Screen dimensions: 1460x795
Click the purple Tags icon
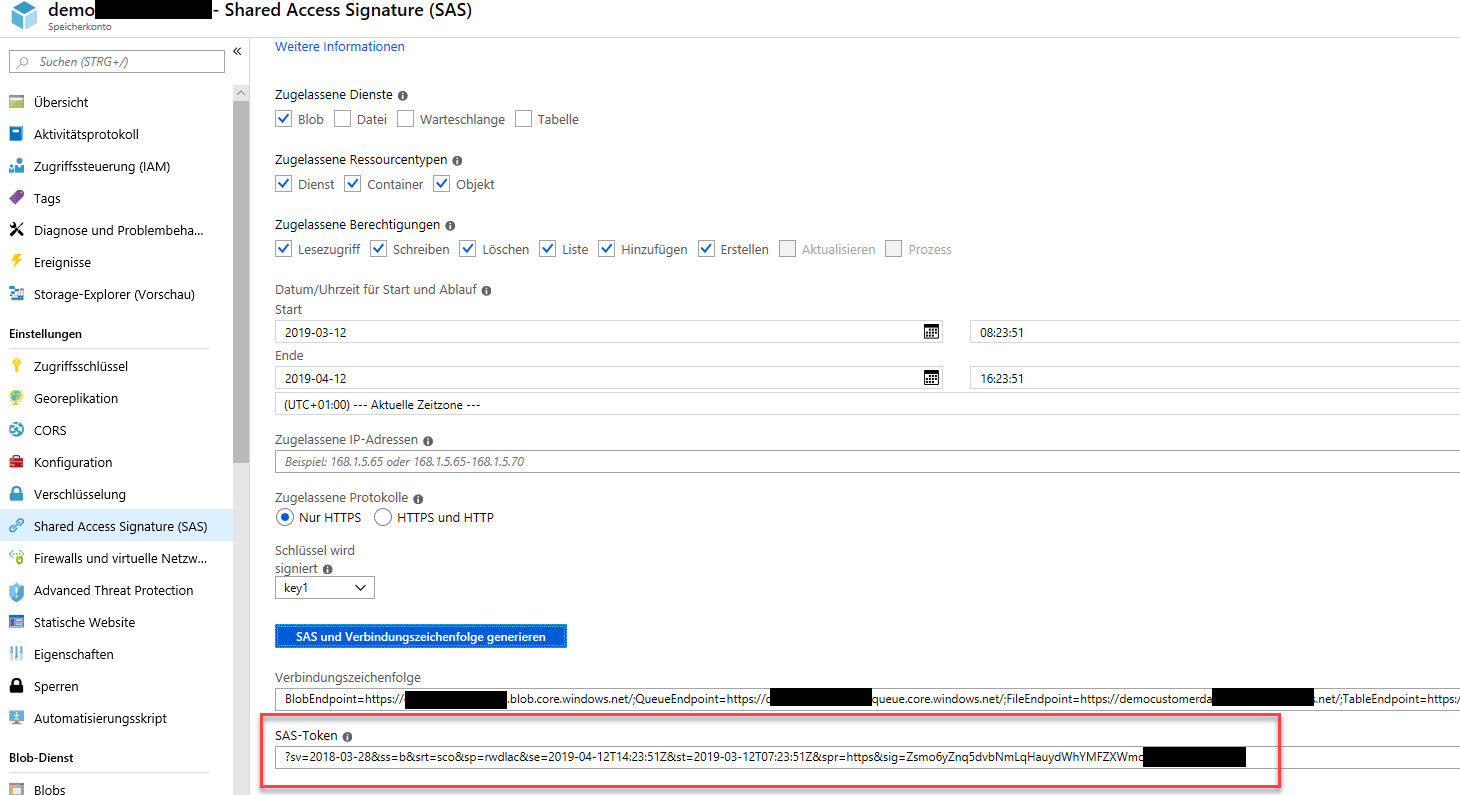click(x=16, y=198)
